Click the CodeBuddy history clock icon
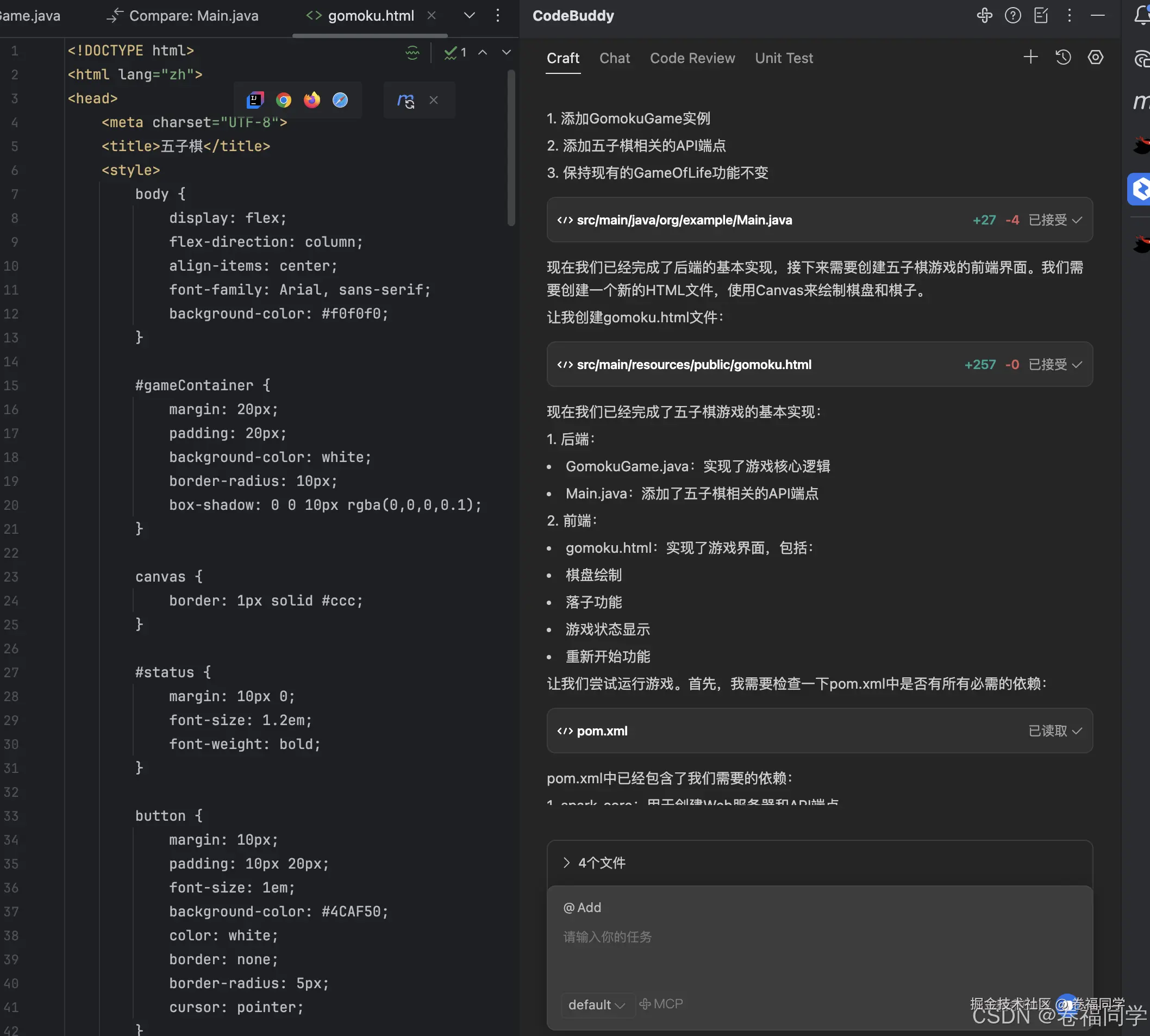 click(x=1063, y=58)
